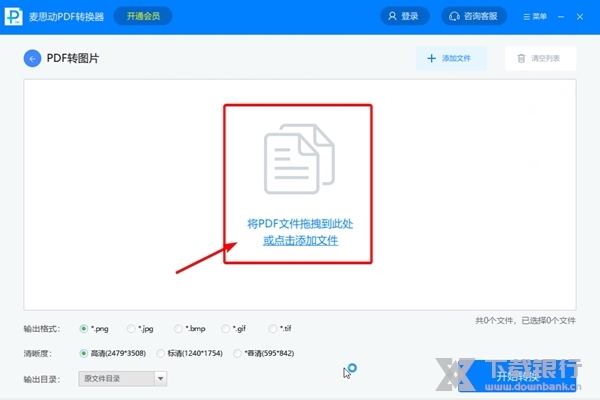Close the PDF converter window

(x=580, y=16)
